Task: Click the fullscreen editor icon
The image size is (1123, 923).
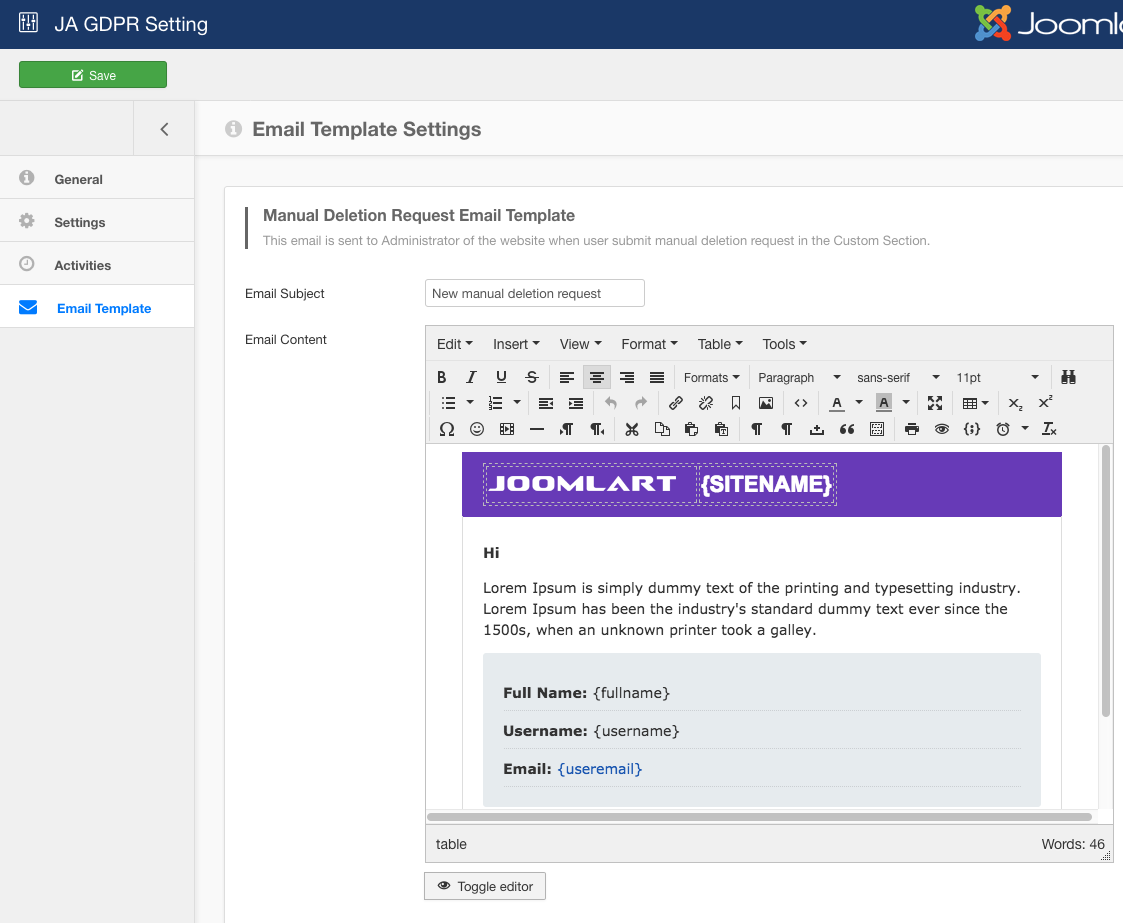Action: point(935,403)
